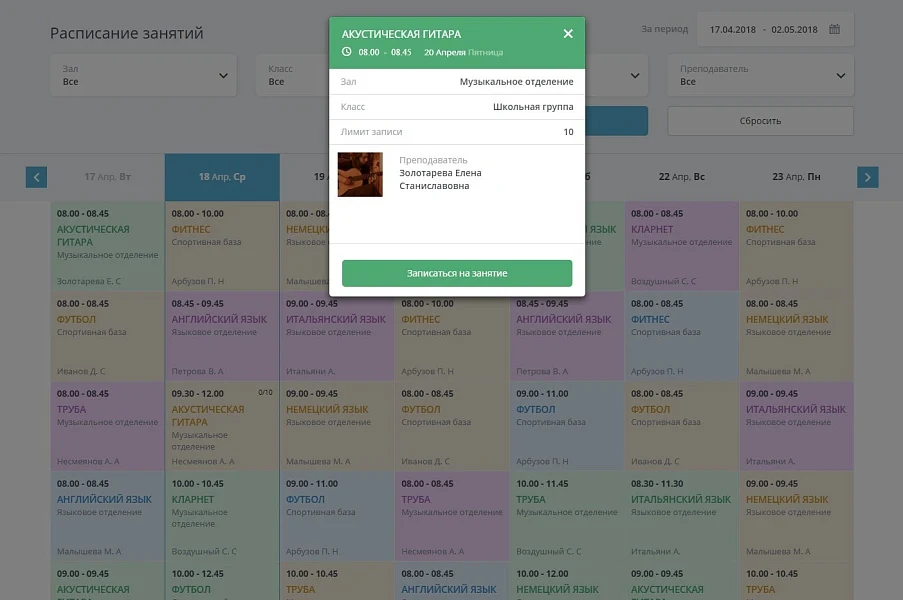Open Немецкий язык 08.00-08.45 on 23 Апр
The height and width of the screenshot is (600, 903).
(x=796, y=336)
